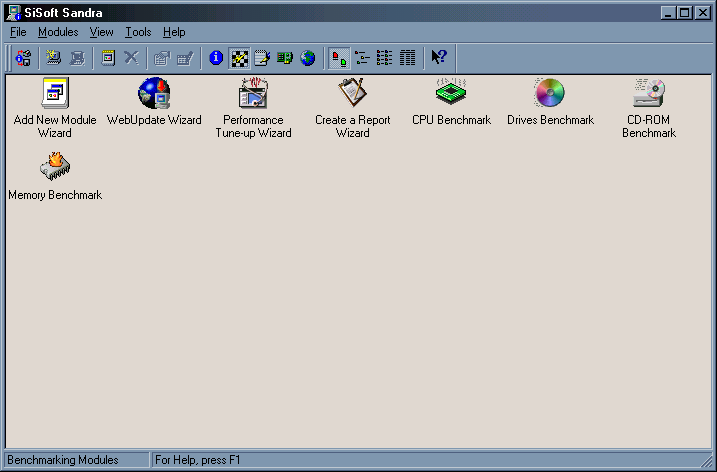Open the View menu
The width and height of the screenshot is (717, 472).
[102, 32]
